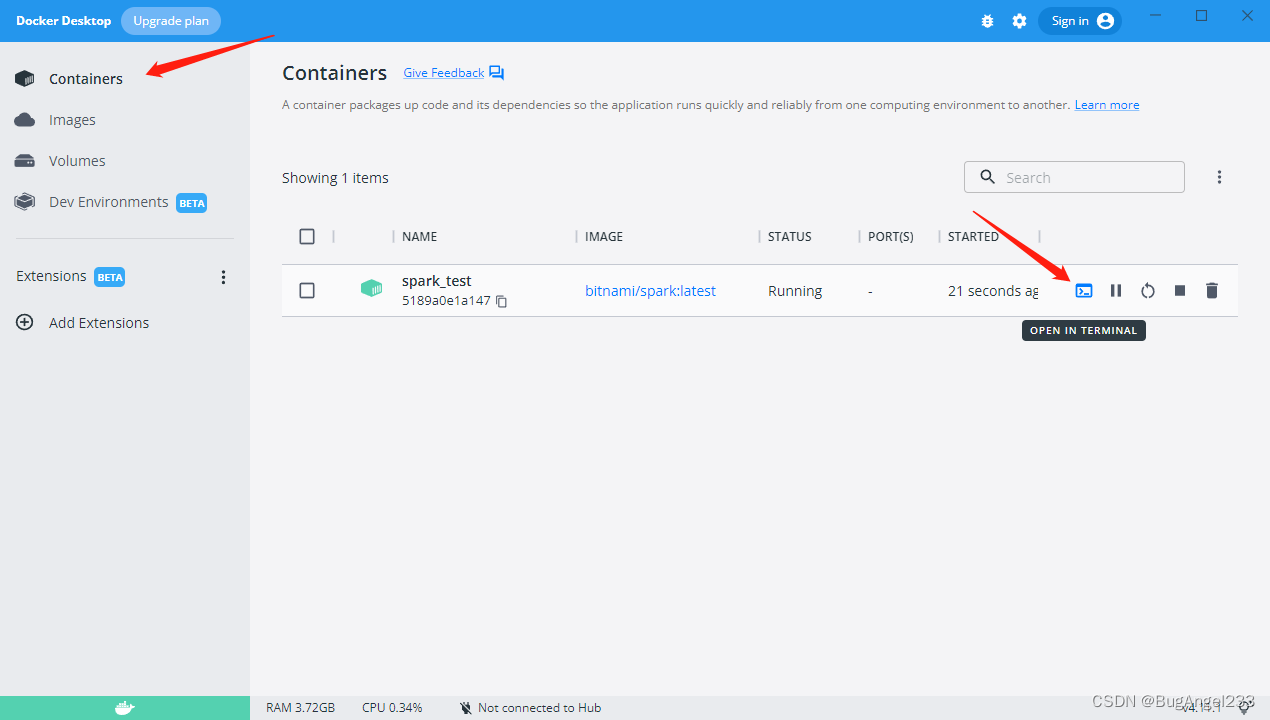Image resolution: width=1270 pixels, height=720 pixels.
Task: Pause the spark_test container
Action: point(1116,290)
